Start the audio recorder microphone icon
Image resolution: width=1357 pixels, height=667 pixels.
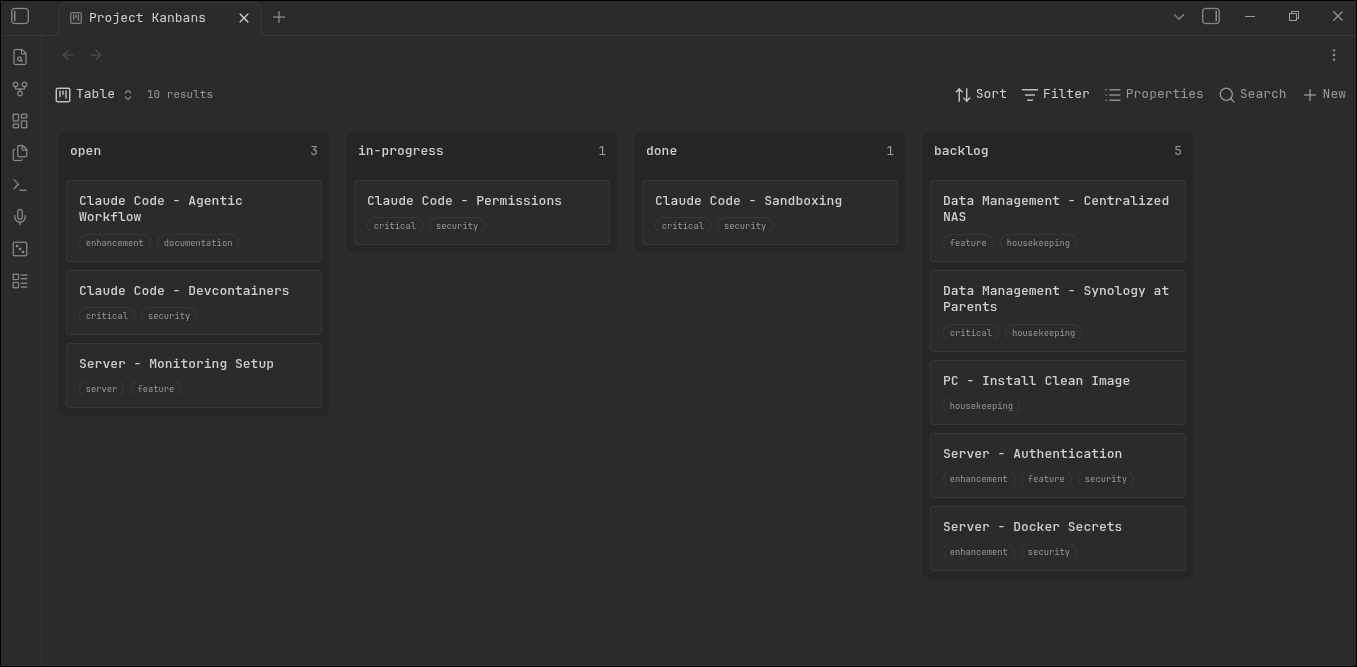[x=20, y=217]
